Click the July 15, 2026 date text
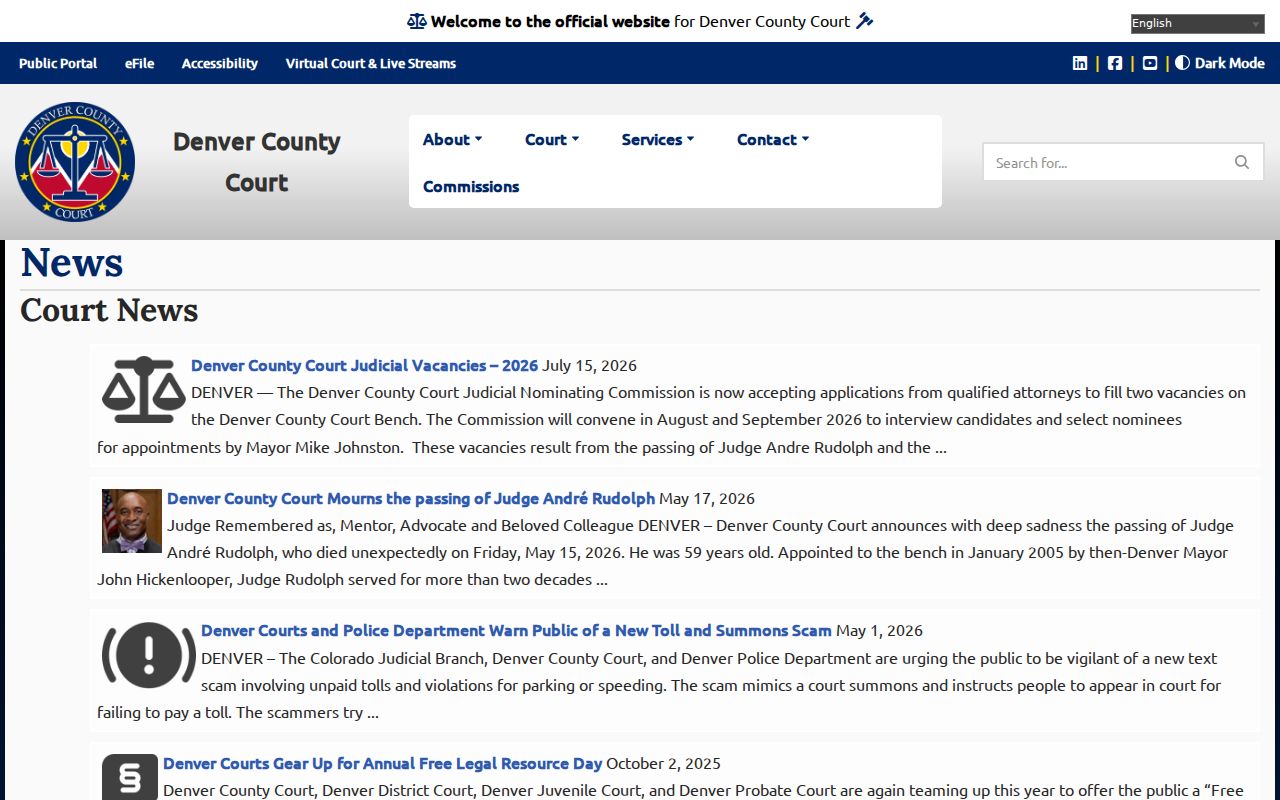The width and height of the screenshot is (1280, 800). point(589,365)
